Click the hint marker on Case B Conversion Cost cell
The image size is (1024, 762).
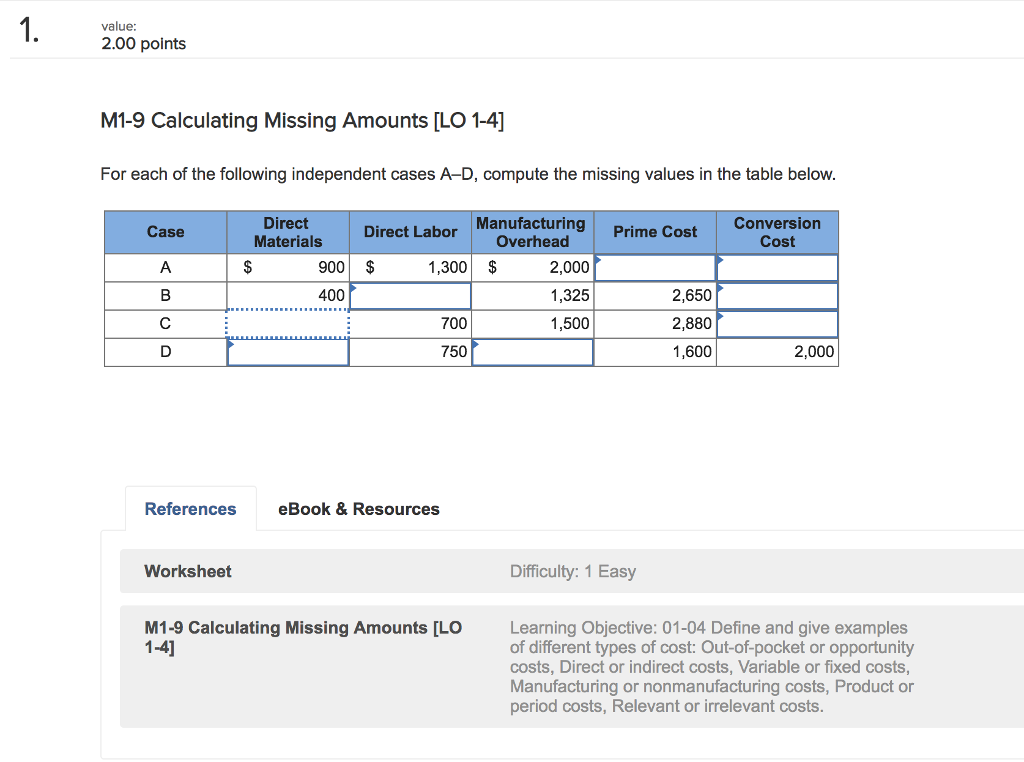722,288
